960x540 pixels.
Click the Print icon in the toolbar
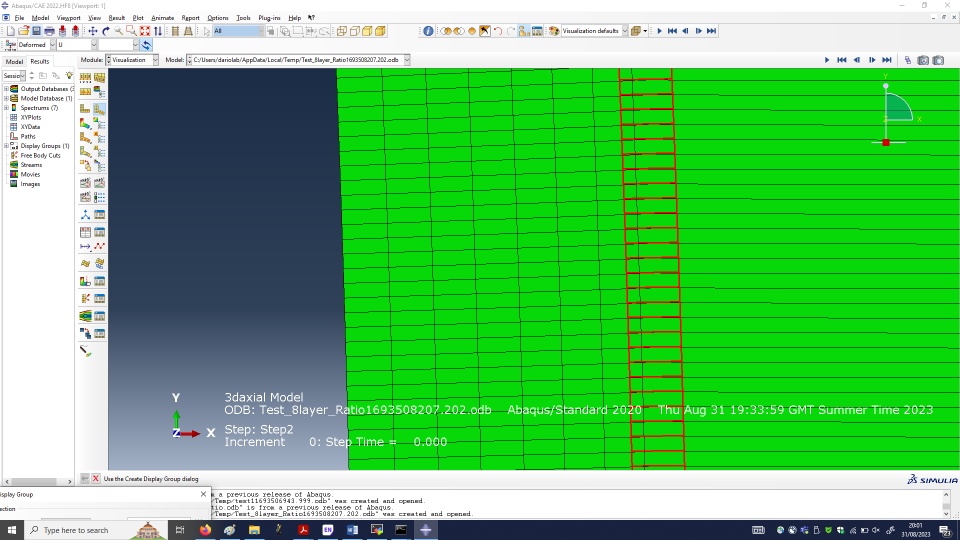pos(49,31)
